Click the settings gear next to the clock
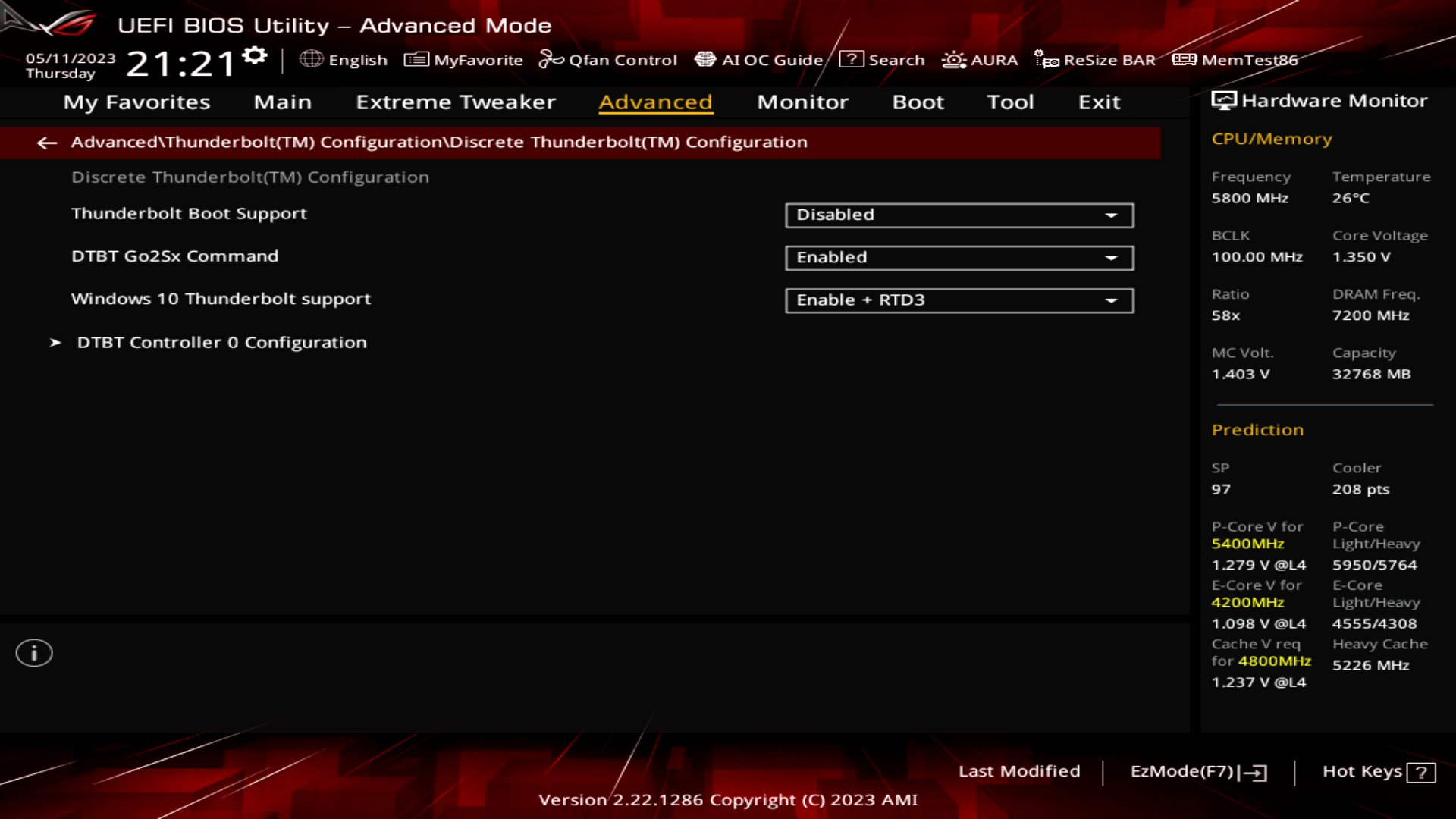This screenshot has height=819, width=1456. [x=255, y=55]
